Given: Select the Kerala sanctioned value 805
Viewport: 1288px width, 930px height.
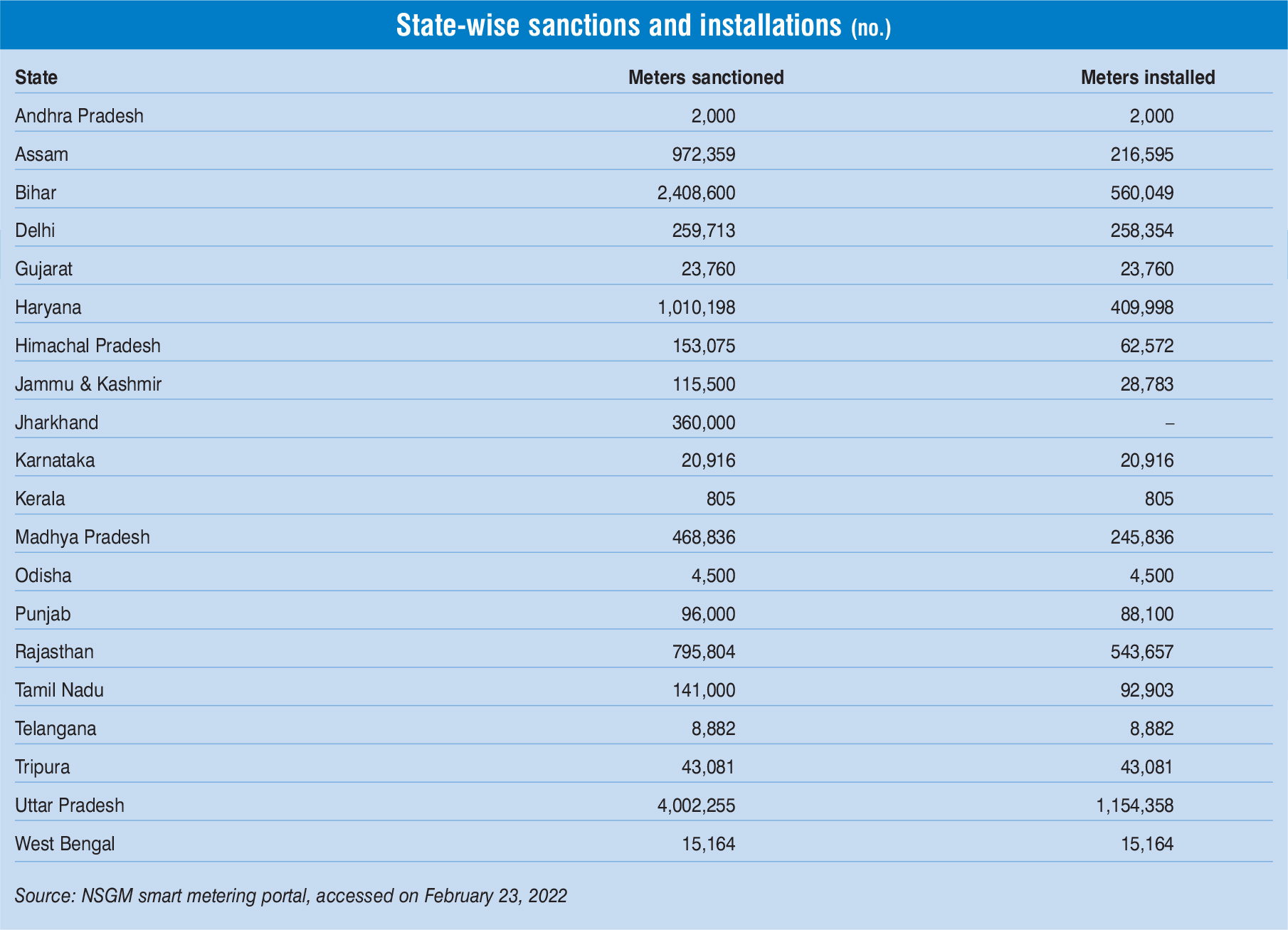Looking at the screenshot, I should 720,499.
